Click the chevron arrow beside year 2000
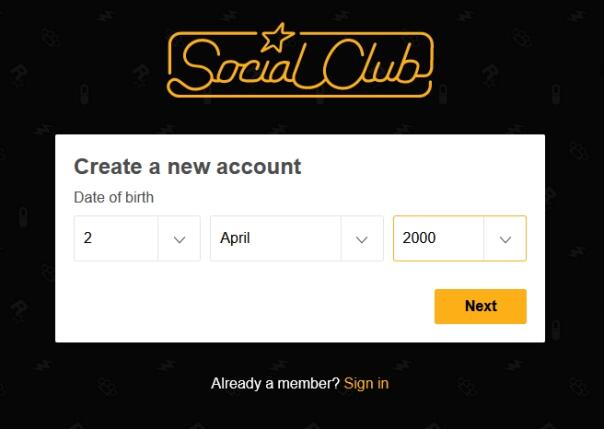Image resolution: width=604 pixels, height=429 pixels. (x=505, y=239)
